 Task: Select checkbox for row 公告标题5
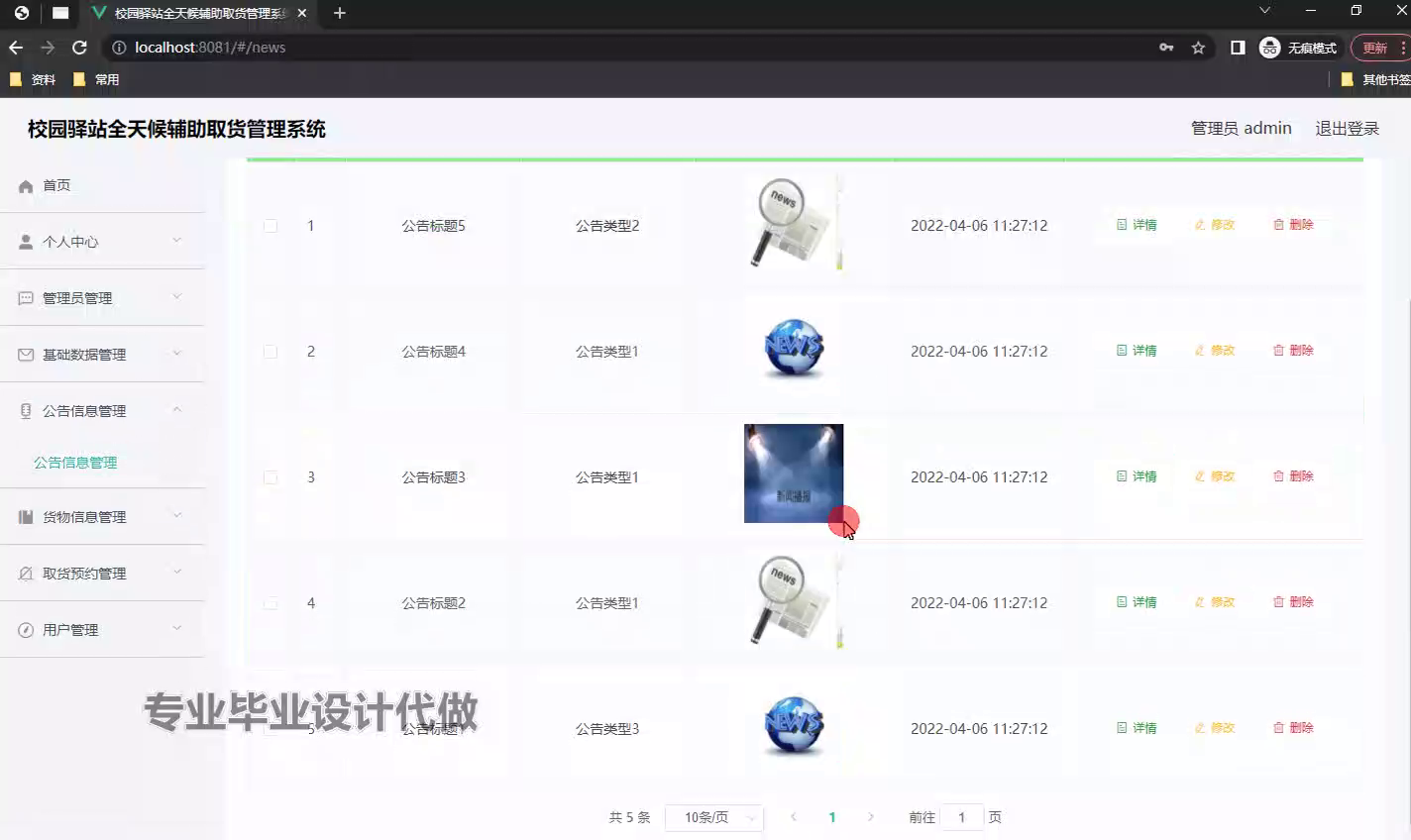(x=271, y=226)
